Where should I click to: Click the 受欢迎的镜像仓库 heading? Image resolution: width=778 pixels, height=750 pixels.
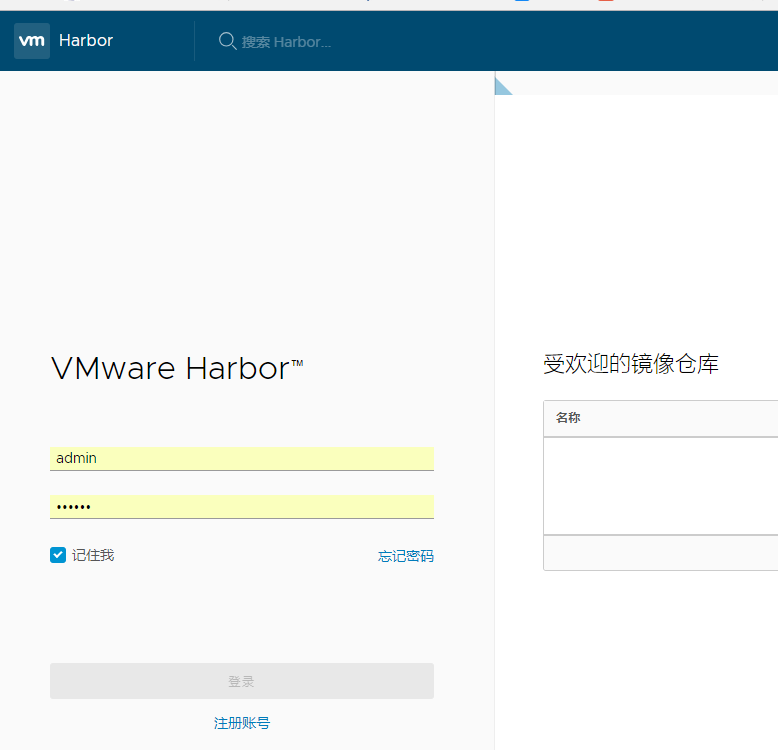[631, 364]
